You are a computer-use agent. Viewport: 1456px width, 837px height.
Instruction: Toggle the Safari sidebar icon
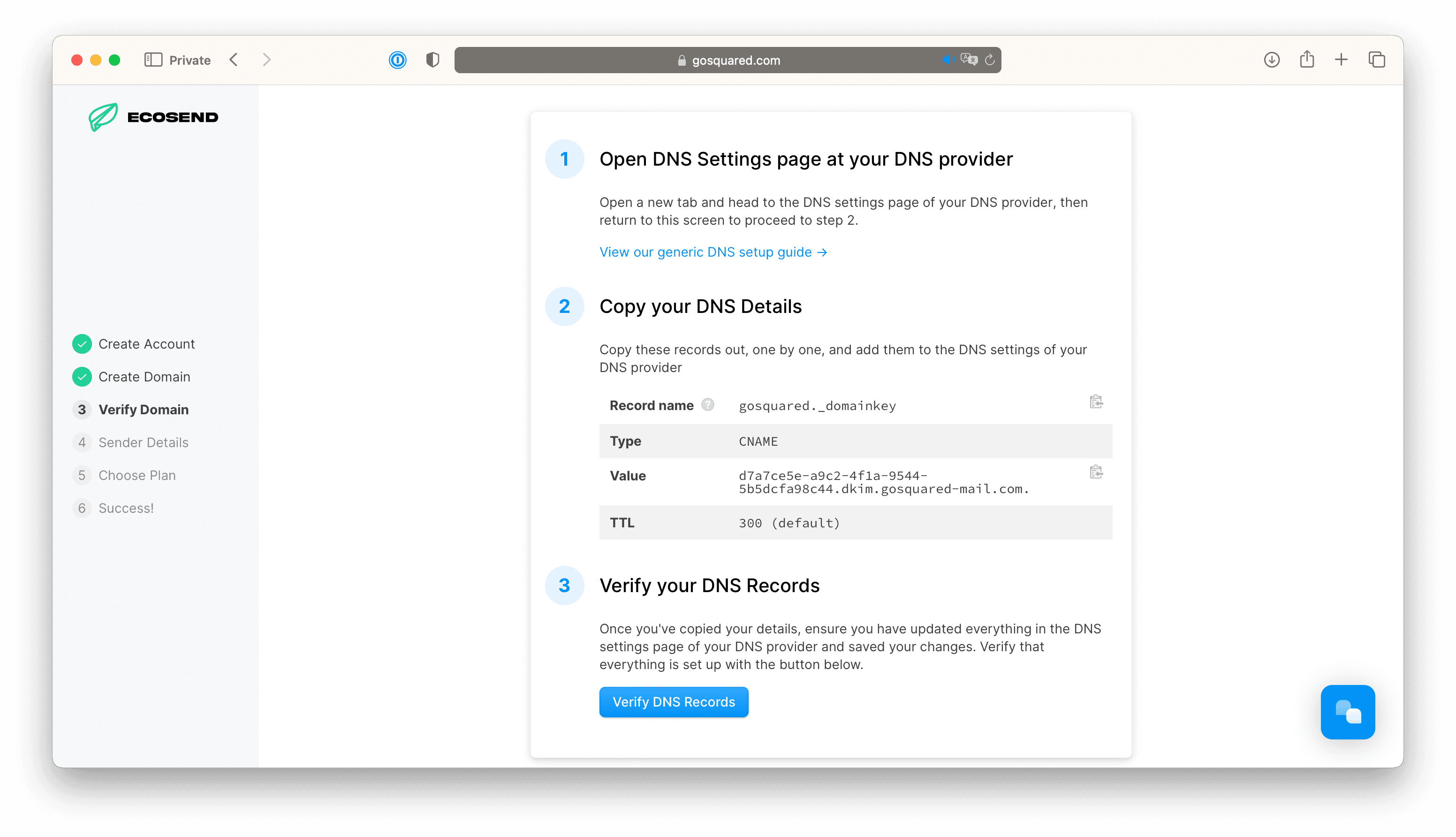point(153,60)
